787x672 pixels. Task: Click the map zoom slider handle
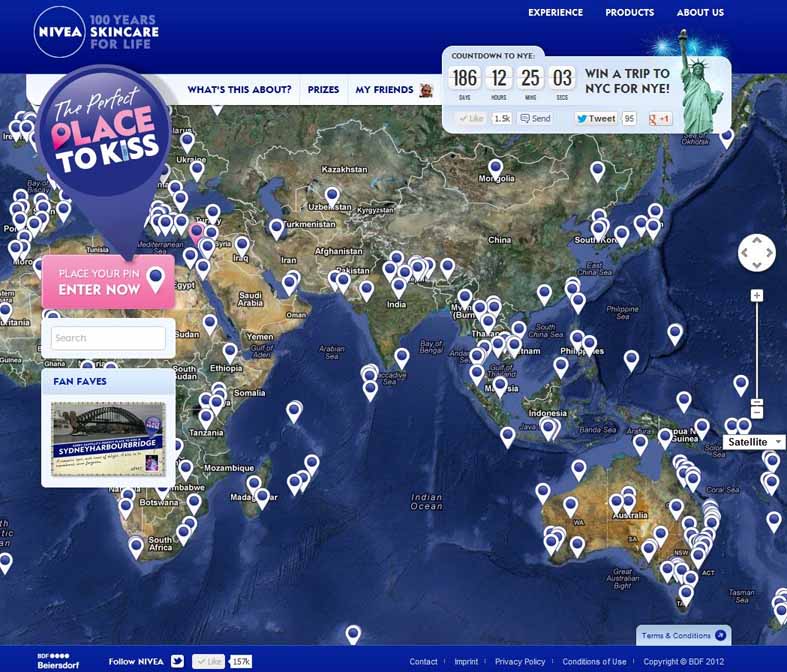[756, 402]
